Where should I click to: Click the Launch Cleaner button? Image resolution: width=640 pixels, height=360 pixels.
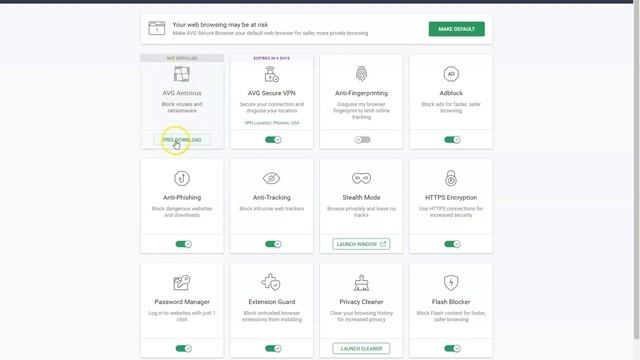point(361,349)
